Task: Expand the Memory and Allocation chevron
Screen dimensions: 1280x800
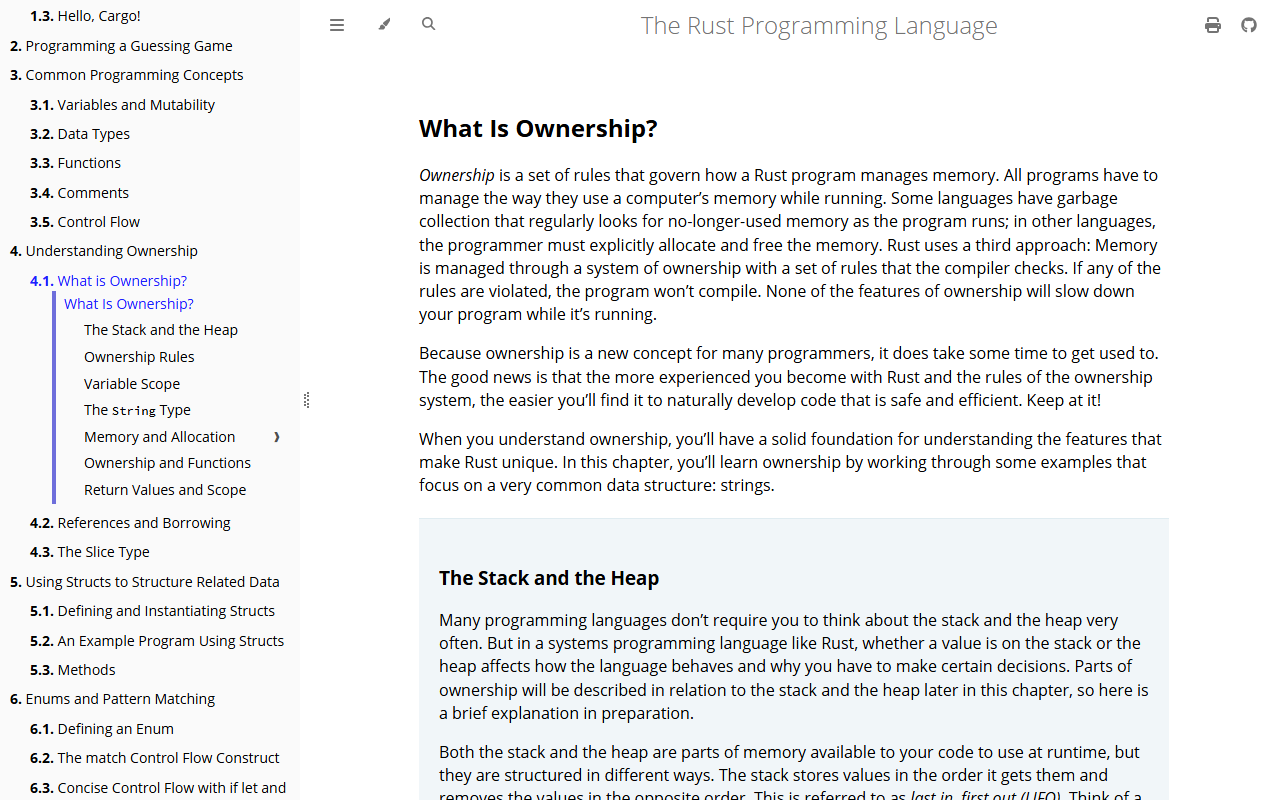Action: 277,437
